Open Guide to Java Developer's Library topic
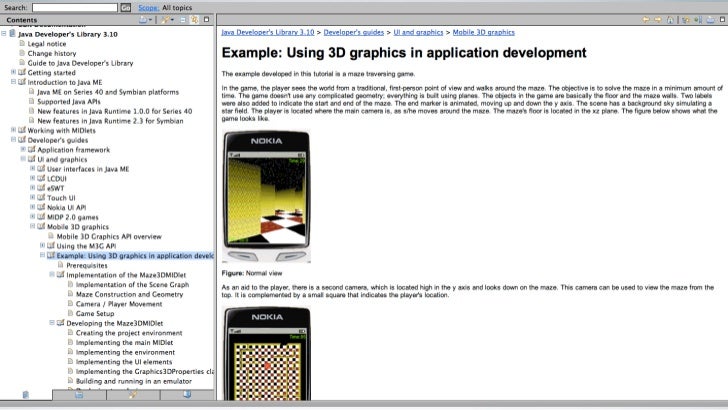Image resolution: width=728 pixels, height=410 pixels. [80, 63]
